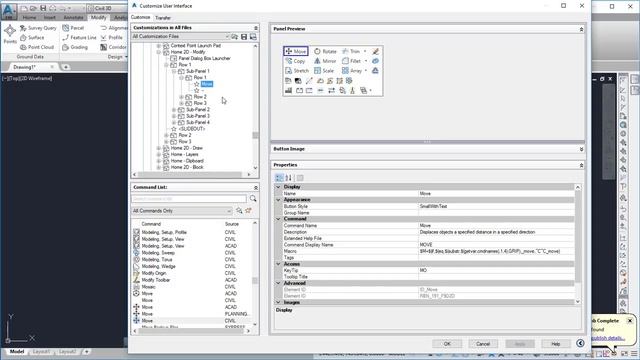
Task: Click the Help button
Action: tap(556, 344)
